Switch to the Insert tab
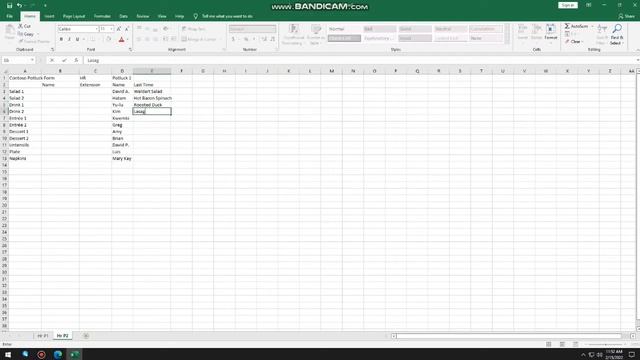 click(x=49, y=16)
